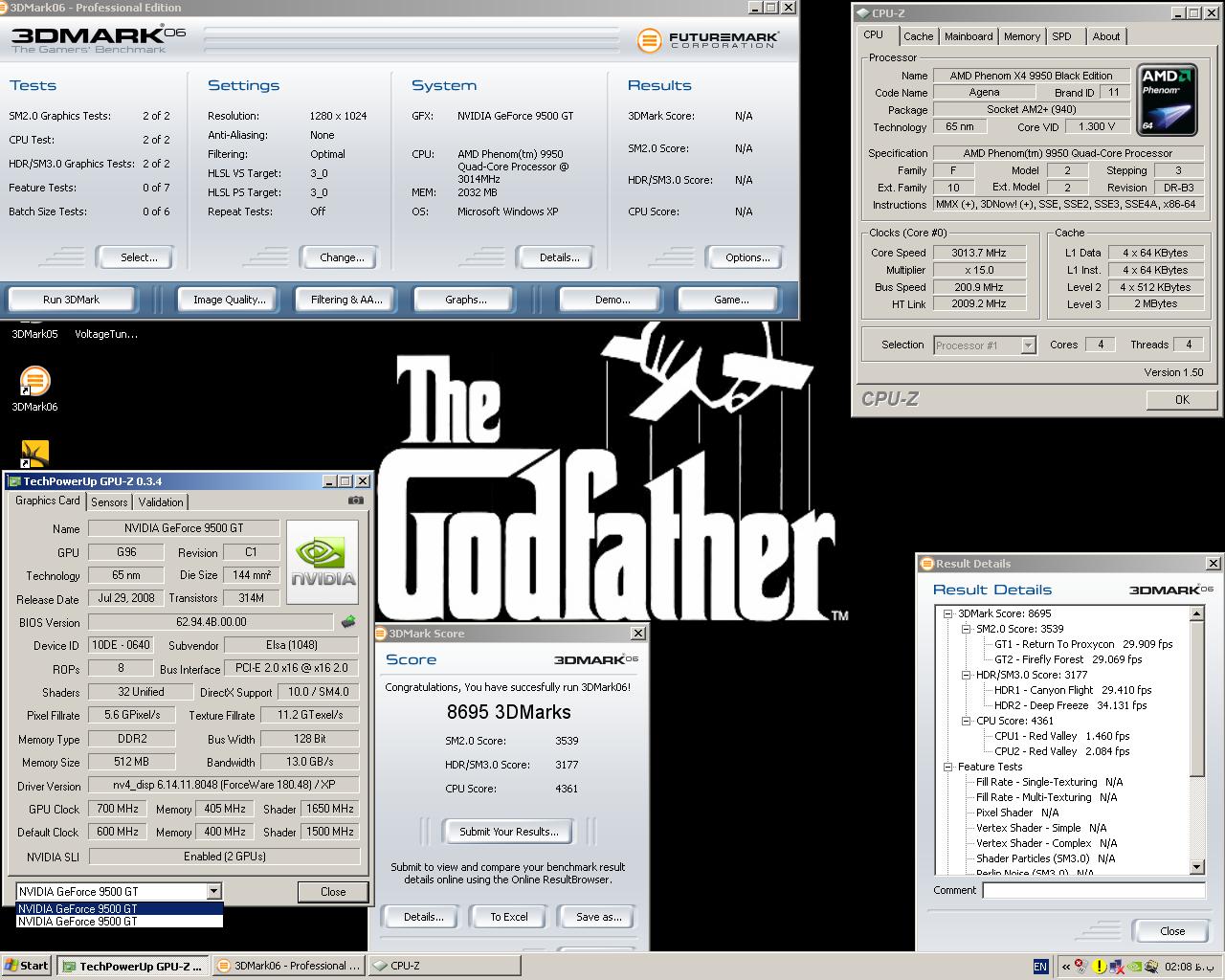Click the yellow exclamation tray icon
Viewport: 1225px width, 980px height.
pos(1101,967)
